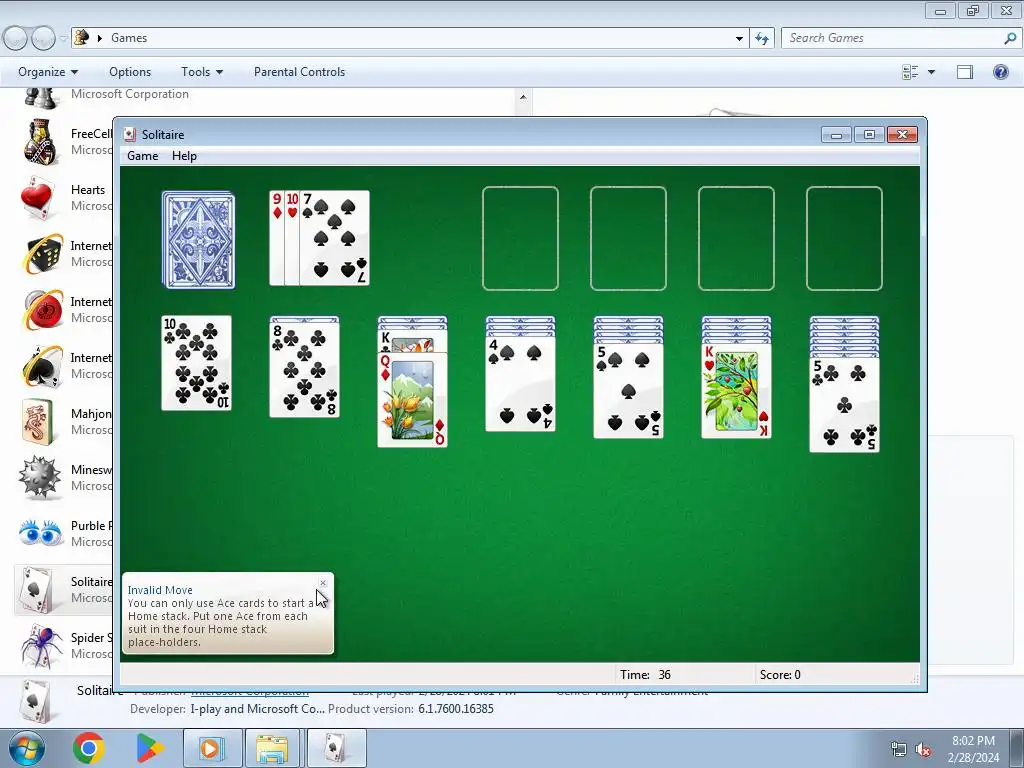
Task: Click the muted volume tray icon
Action: [x=923, y=749]
